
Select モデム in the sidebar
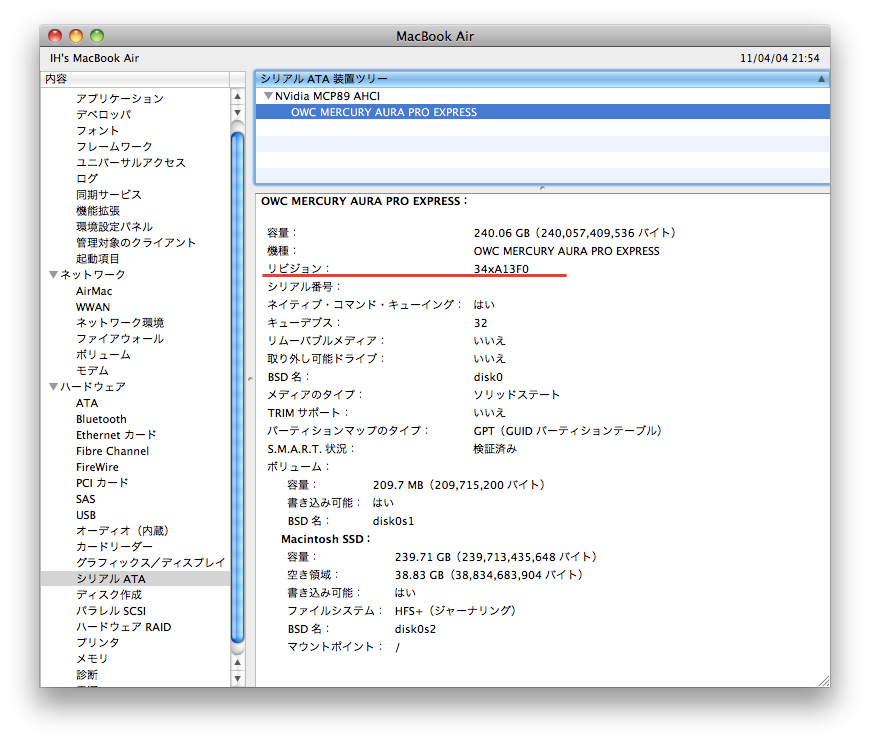coord(92,371)
